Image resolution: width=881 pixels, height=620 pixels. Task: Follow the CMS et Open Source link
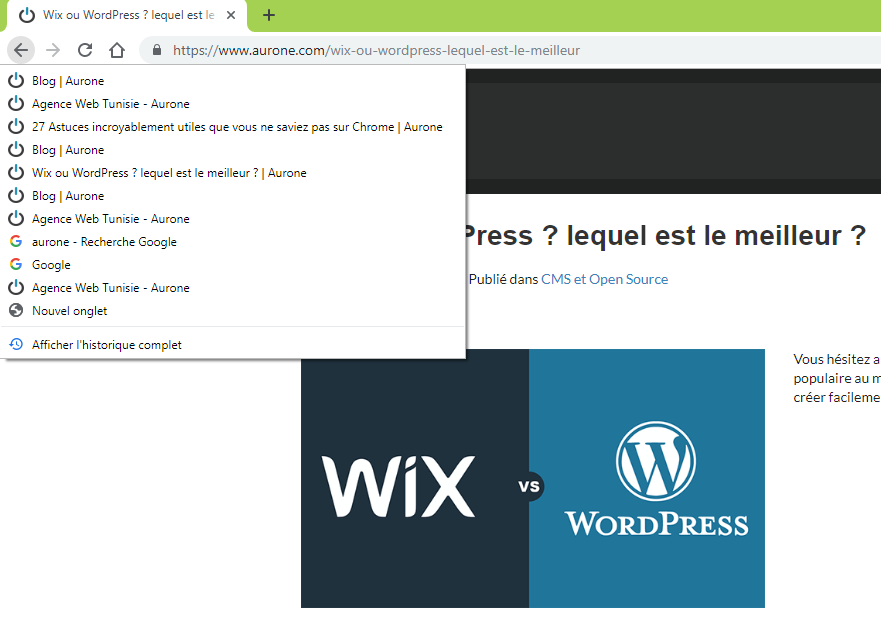[605, 279]
